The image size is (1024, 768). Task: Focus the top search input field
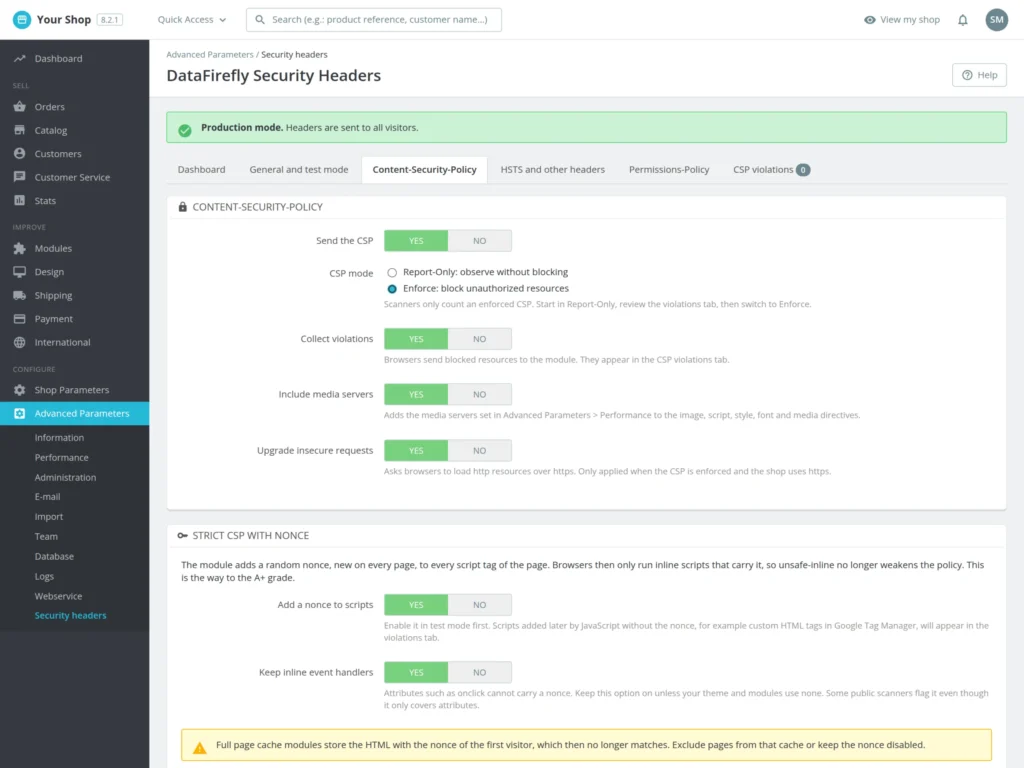374,20
